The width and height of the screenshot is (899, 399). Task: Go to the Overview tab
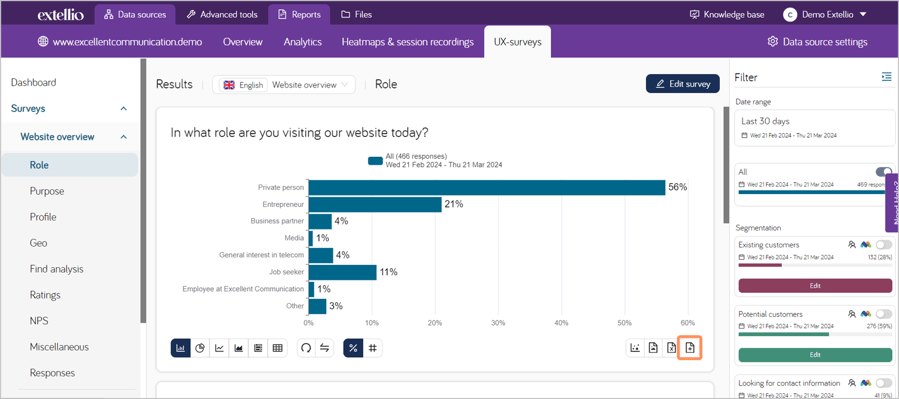pyautogui.click(x=243, y=42)
